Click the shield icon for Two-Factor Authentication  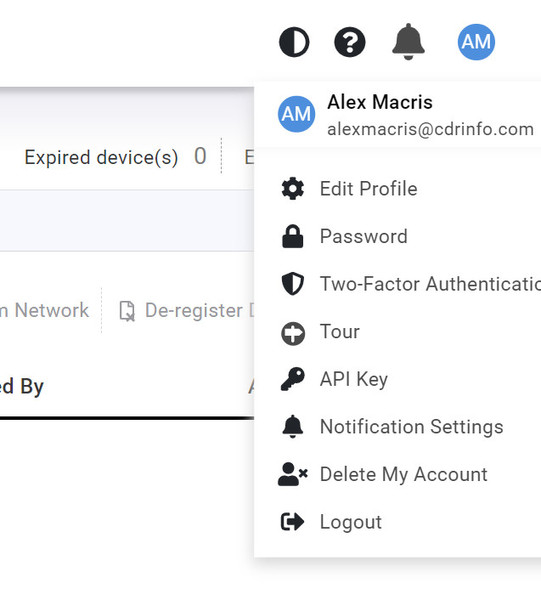click(x=293, y=284)
